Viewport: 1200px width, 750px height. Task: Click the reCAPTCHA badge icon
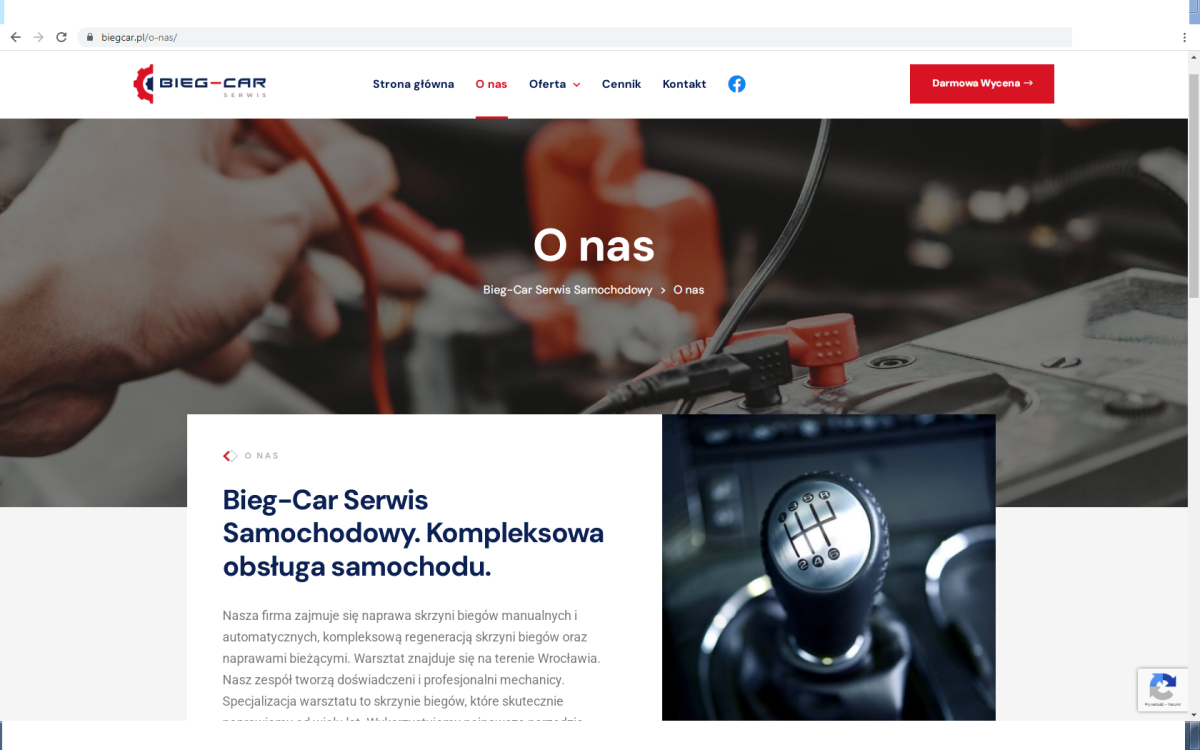[x=1162, y=688]
